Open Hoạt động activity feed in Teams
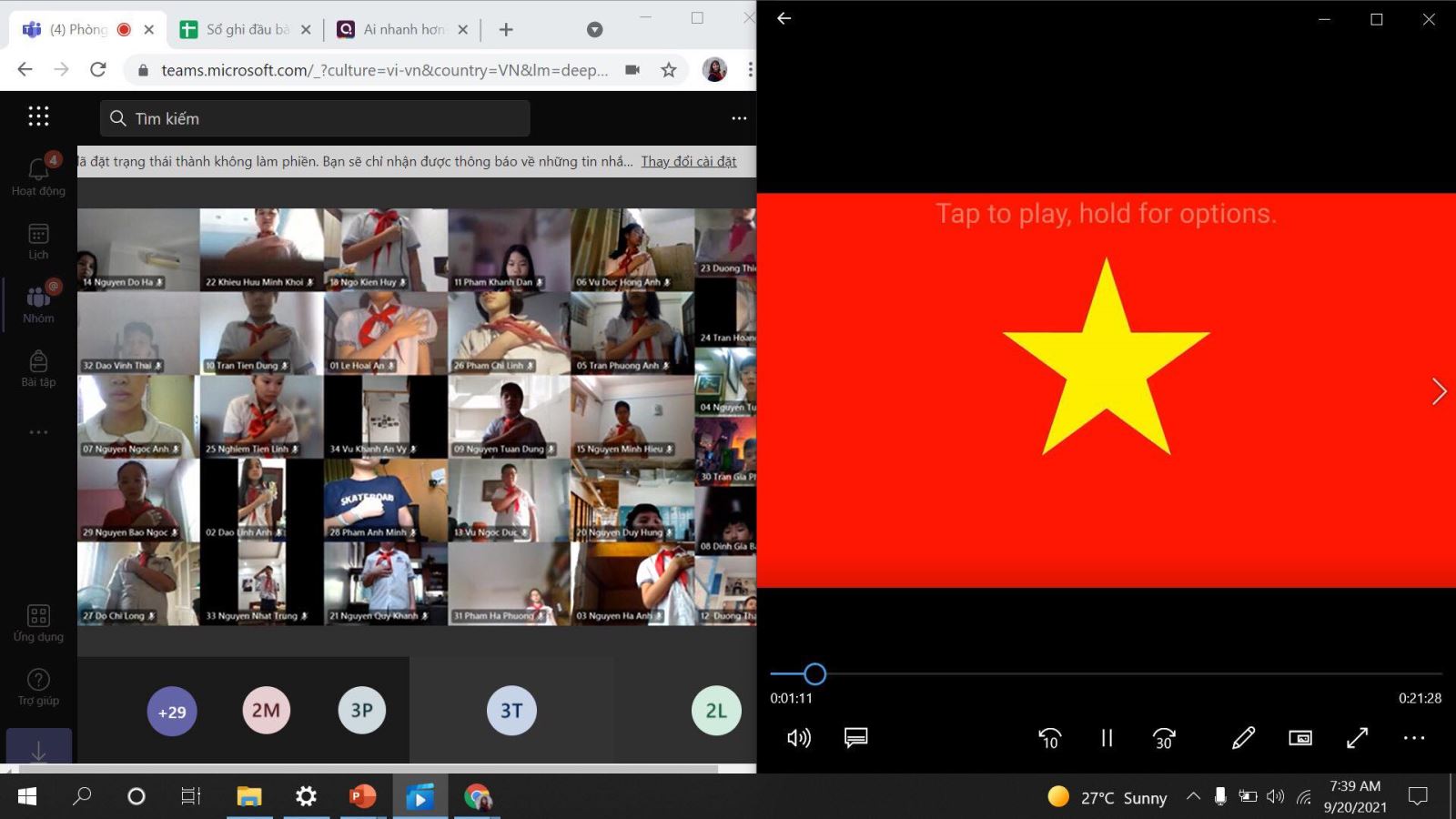1456x819 pixels. 38,175
